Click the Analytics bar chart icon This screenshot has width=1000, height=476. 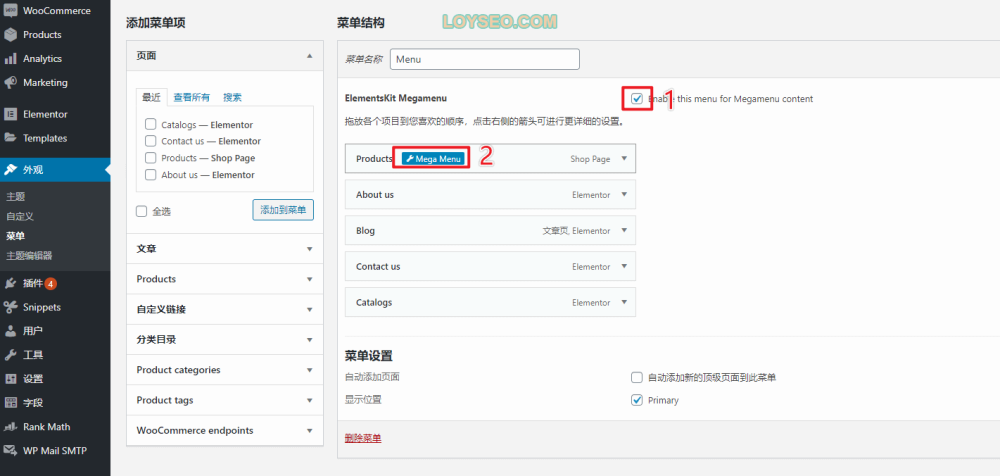pyautogui.click(x=10, y=59)
